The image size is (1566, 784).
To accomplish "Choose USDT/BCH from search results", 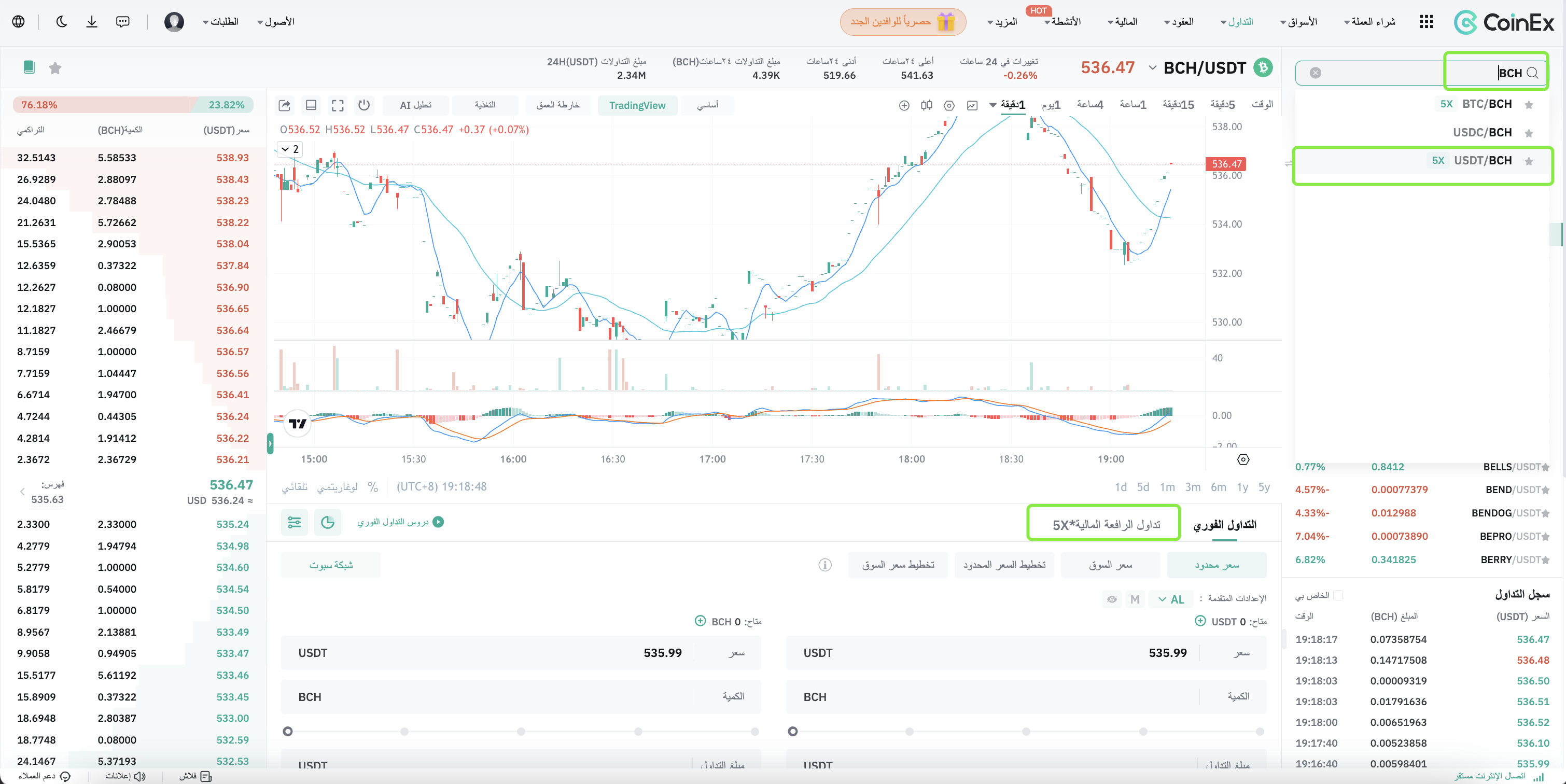I will pyautogui.click(x=1423, y=161).
